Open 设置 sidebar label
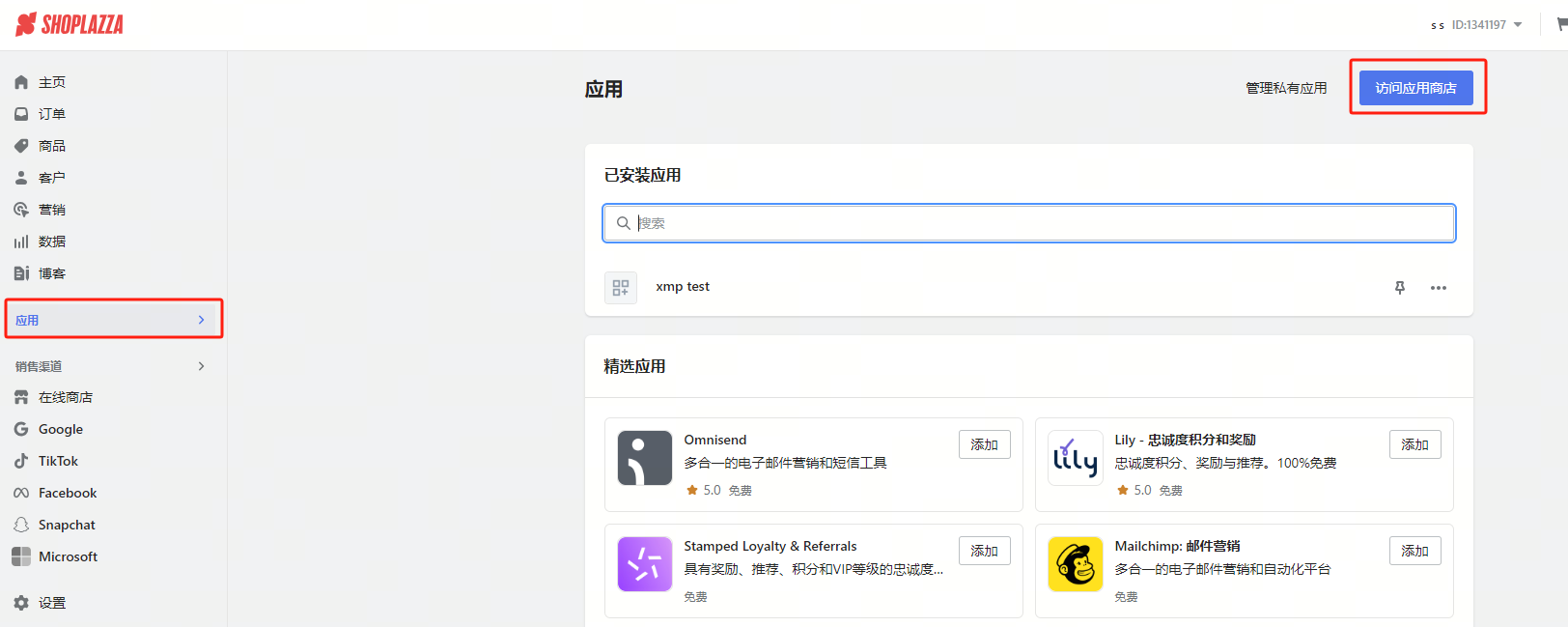This screenshot has width=1568, height=627. 52,603
